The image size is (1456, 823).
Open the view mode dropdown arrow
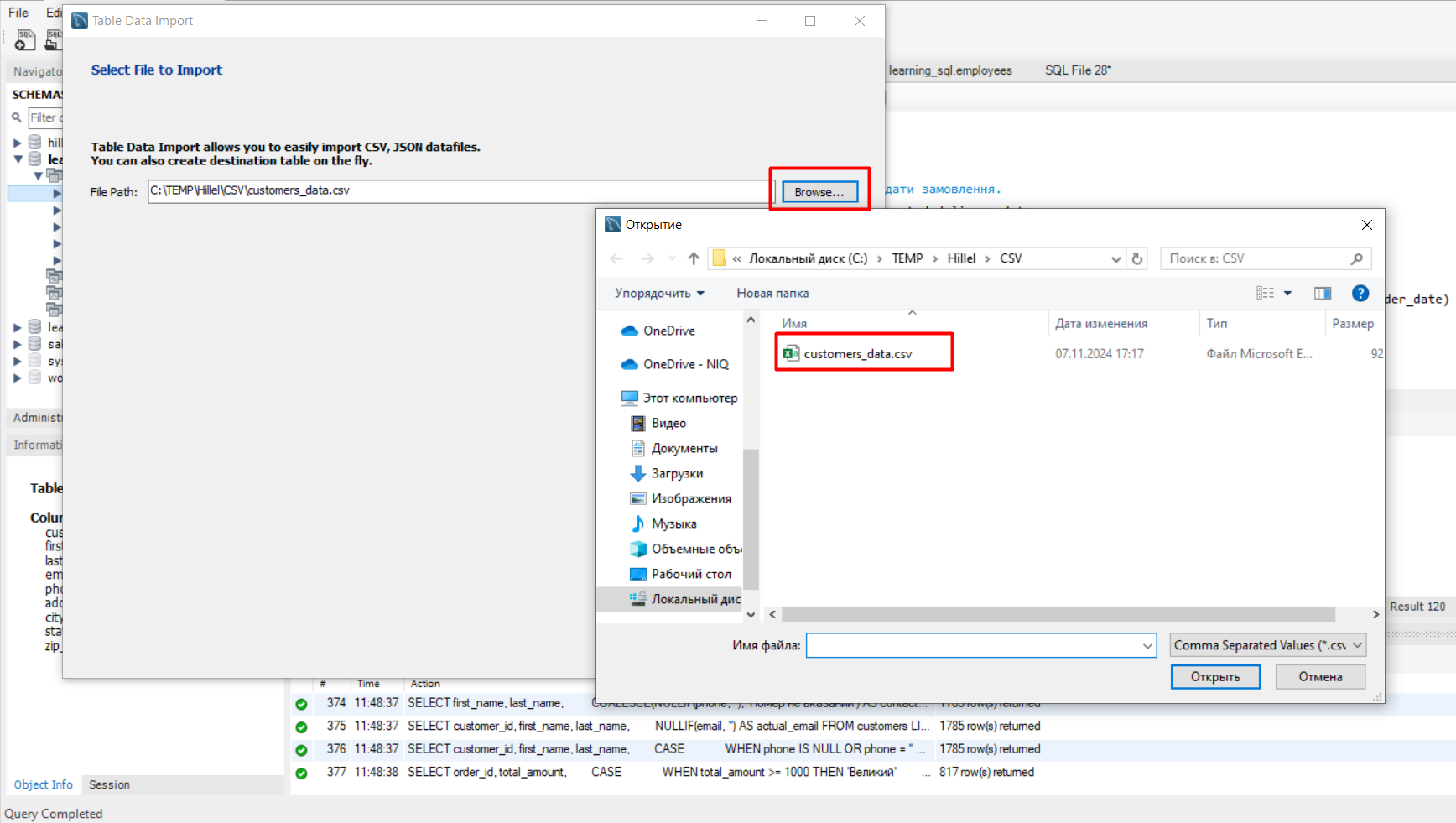click(1287, 293)
